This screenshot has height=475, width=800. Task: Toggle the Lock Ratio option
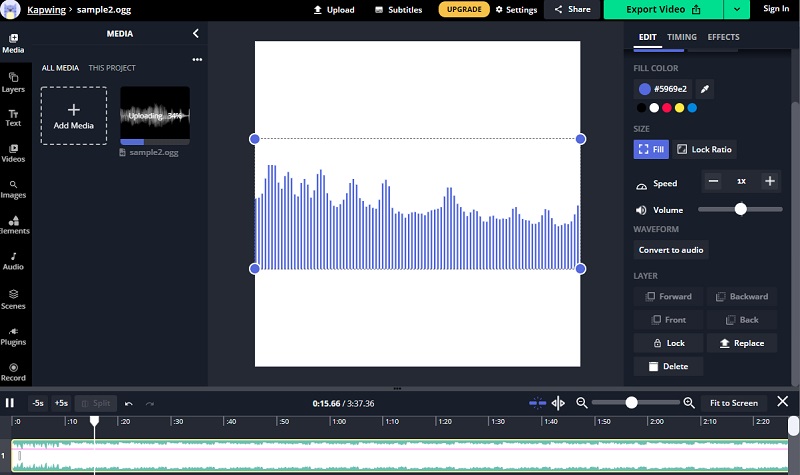(x=704, y=149)
